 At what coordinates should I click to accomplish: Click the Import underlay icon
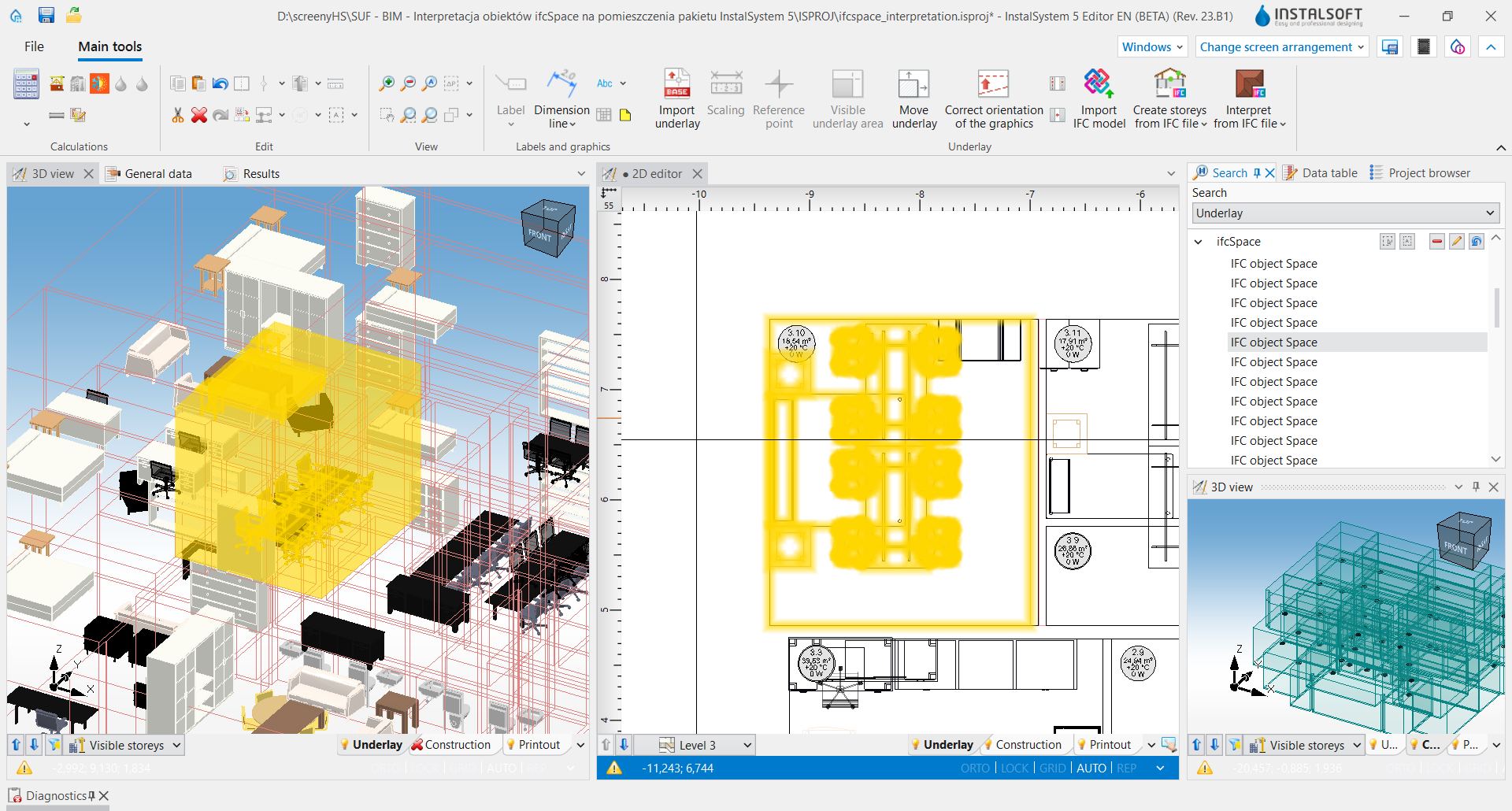click(x=677, y=83)
